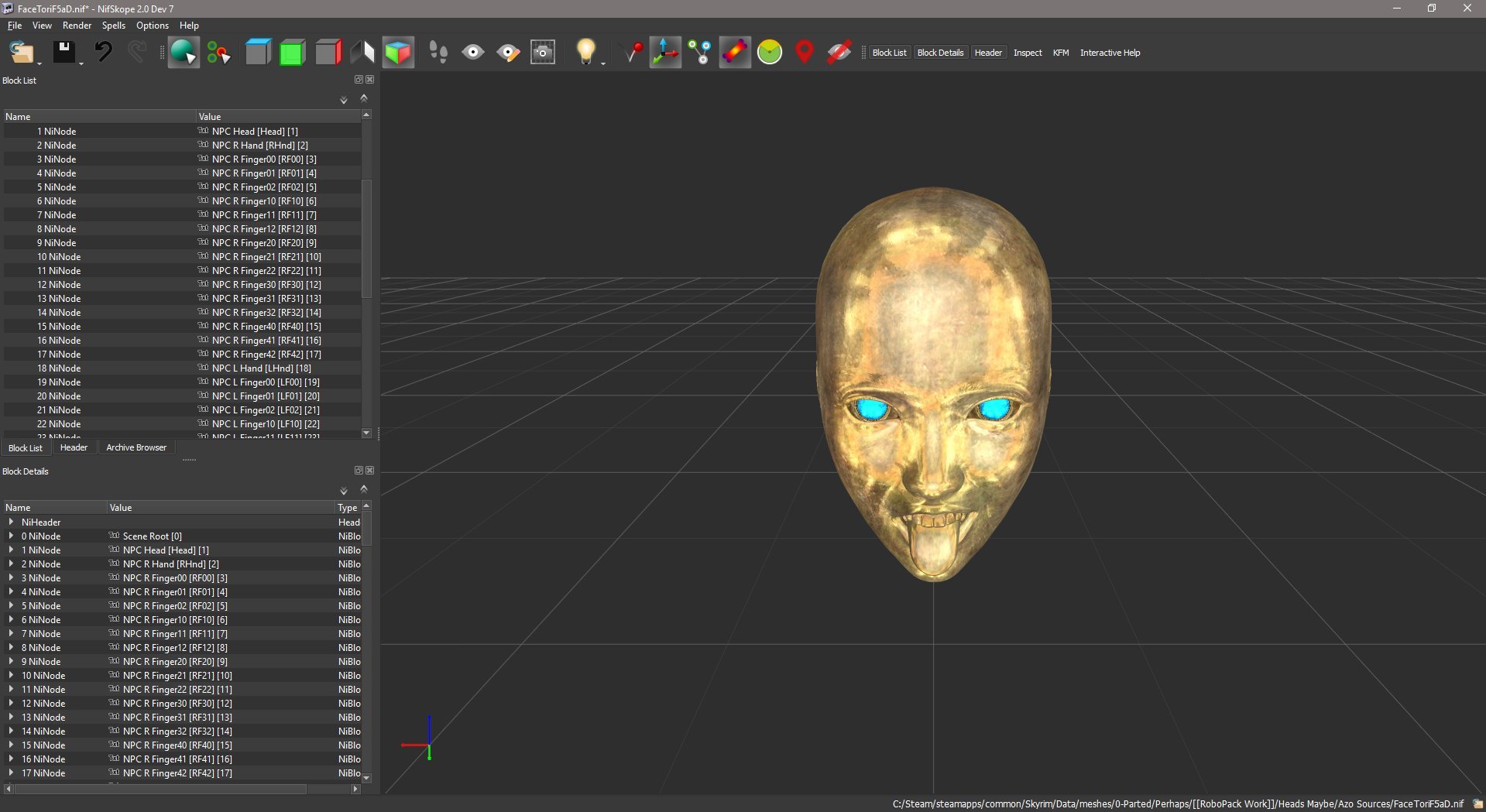The width and height of the screenshot is (1486, 812).
Task: Click the Block Details horizontal scrollbar
Action: coord(160,790)
